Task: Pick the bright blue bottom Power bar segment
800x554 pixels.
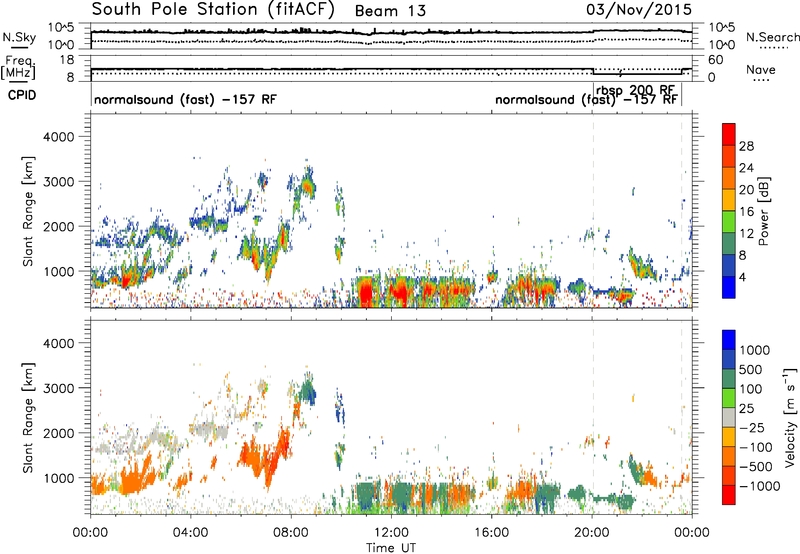Action: pyautogui.click(x=729, y=287)
